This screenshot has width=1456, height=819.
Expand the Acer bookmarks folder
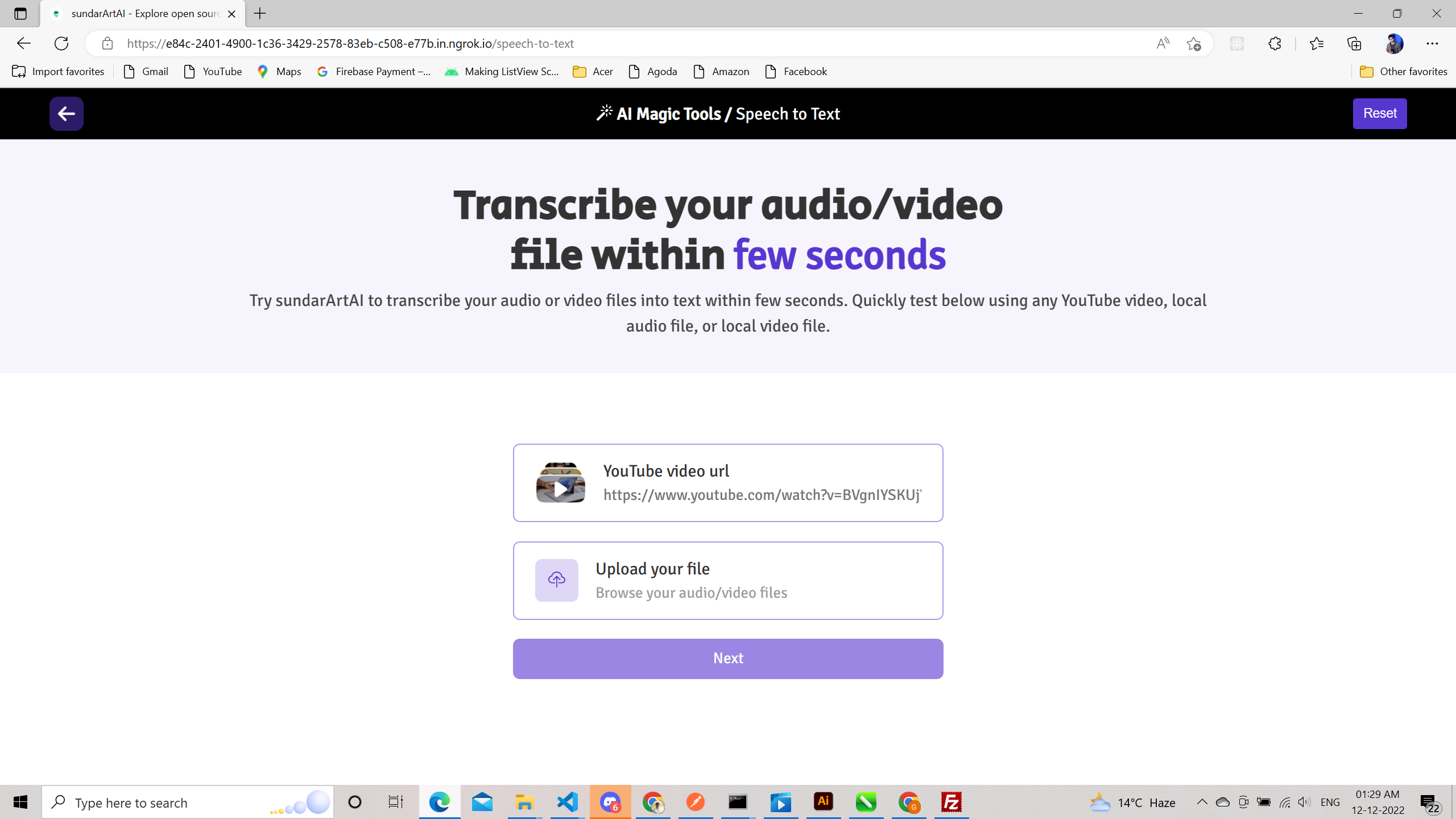point(593,71)
